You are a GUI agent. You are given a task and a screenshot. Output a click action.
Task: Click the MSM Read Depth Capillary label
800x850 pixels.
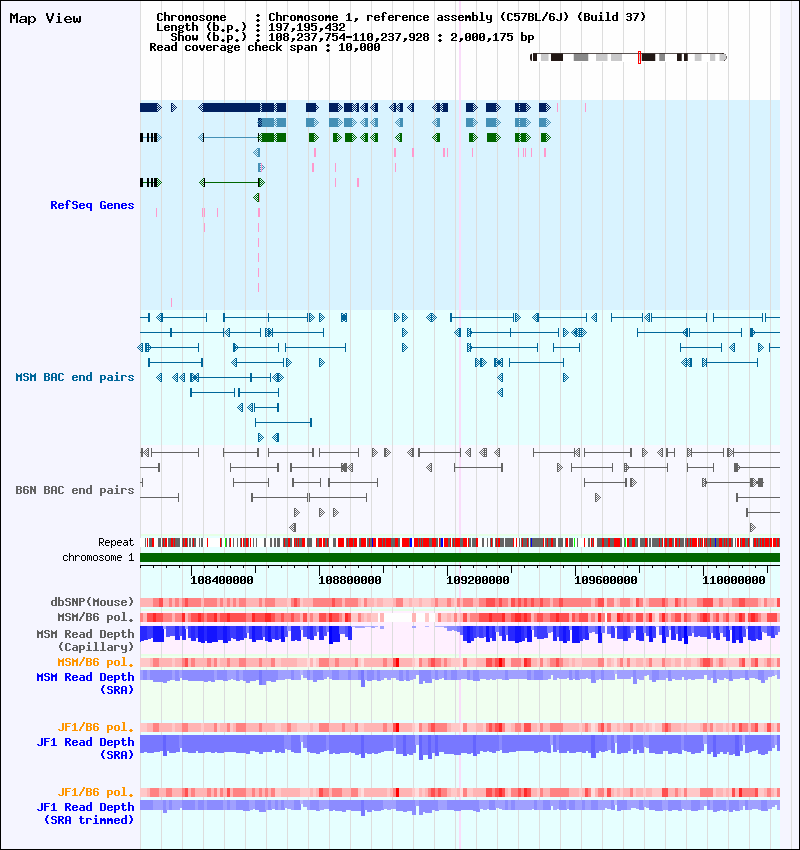pos(85,640)
